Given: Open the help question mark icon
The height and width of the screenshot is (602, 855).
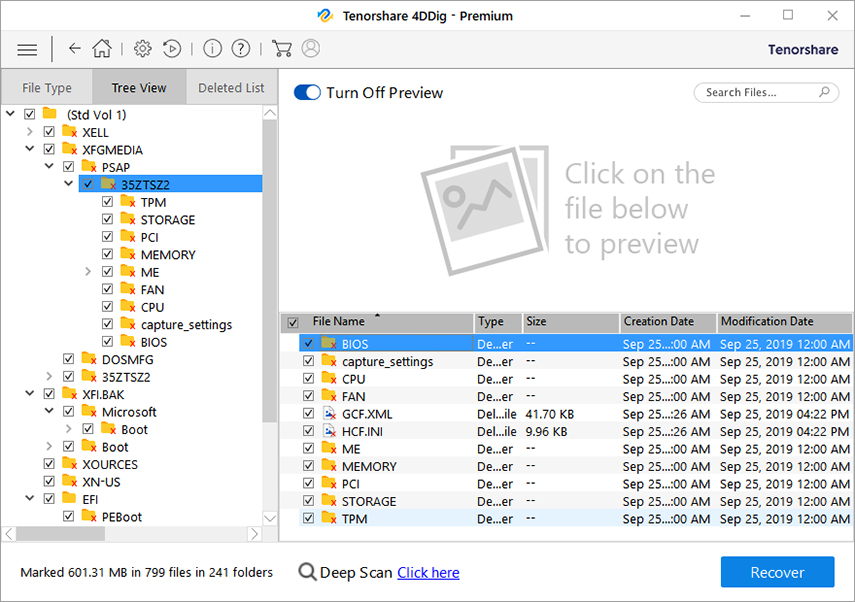Looking at the screenshot, I should point(240,49).
